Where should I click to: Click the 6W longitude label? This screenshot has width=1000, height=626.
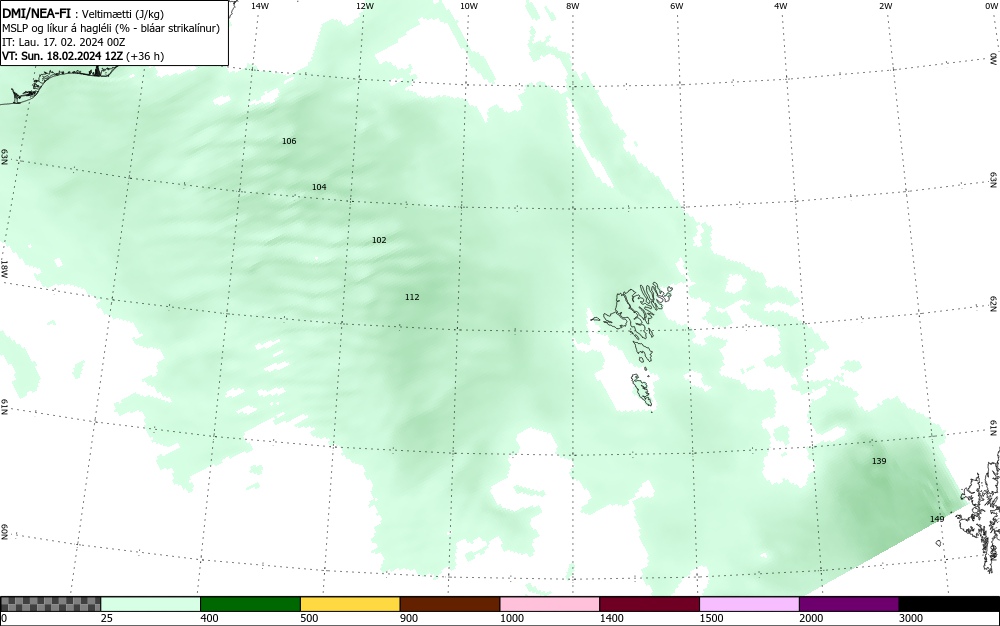pyautogui.click(x=677, y=6)
